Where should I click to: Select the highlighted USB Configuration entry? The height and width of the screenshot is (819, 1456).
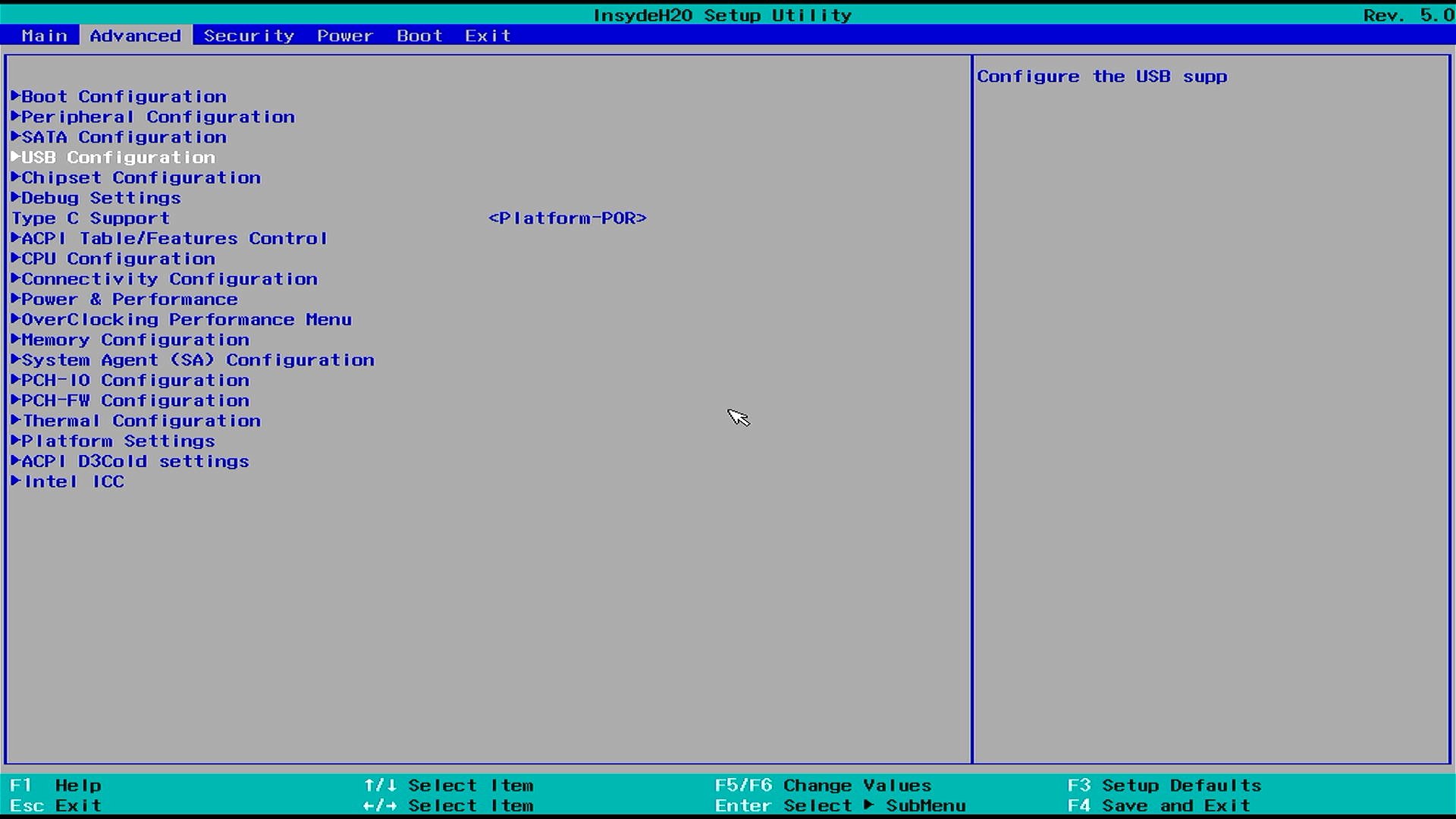118,158
